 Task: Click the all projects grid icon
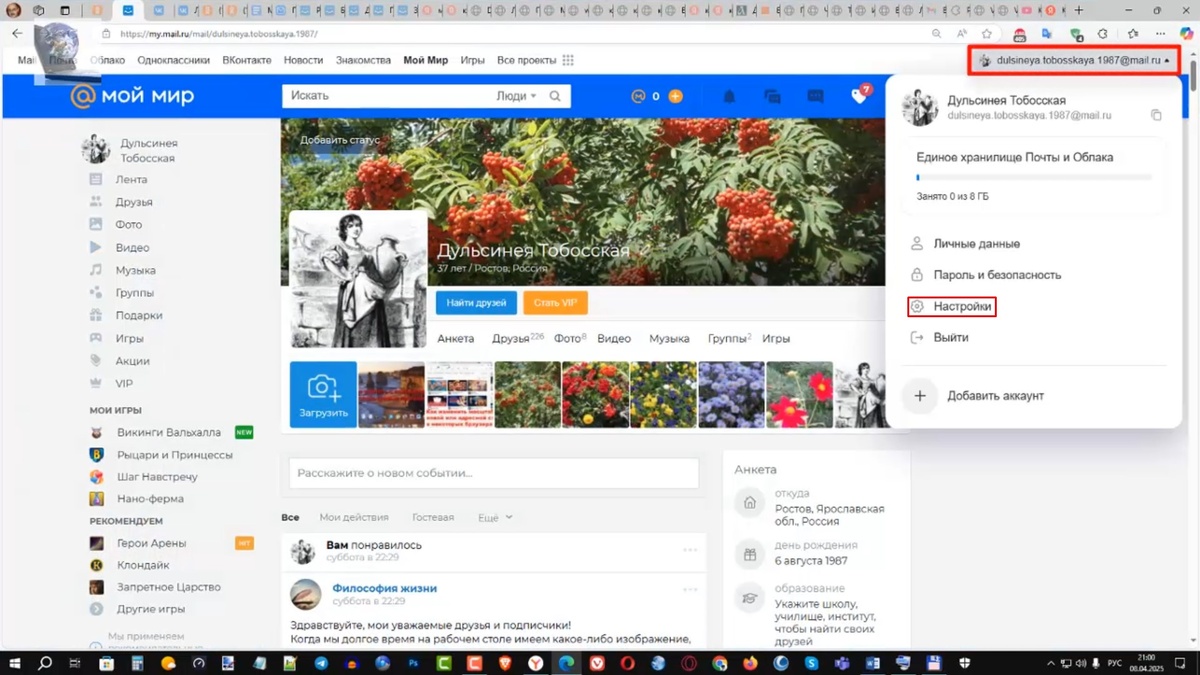(x=568, y=60)
